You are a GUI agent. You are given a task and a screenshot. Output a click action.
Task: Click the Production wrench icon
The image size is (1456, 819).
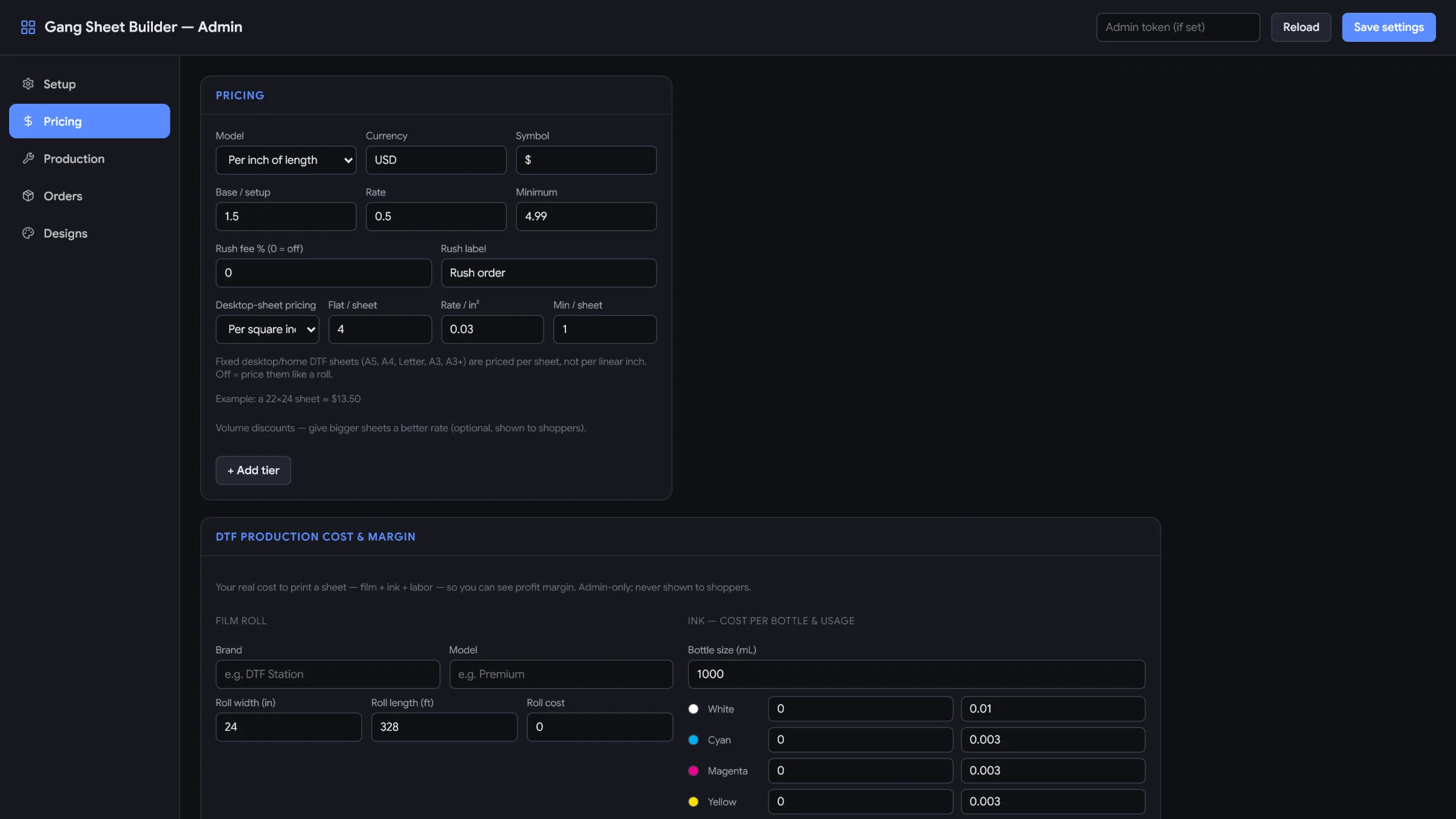(x=28, y=158)
